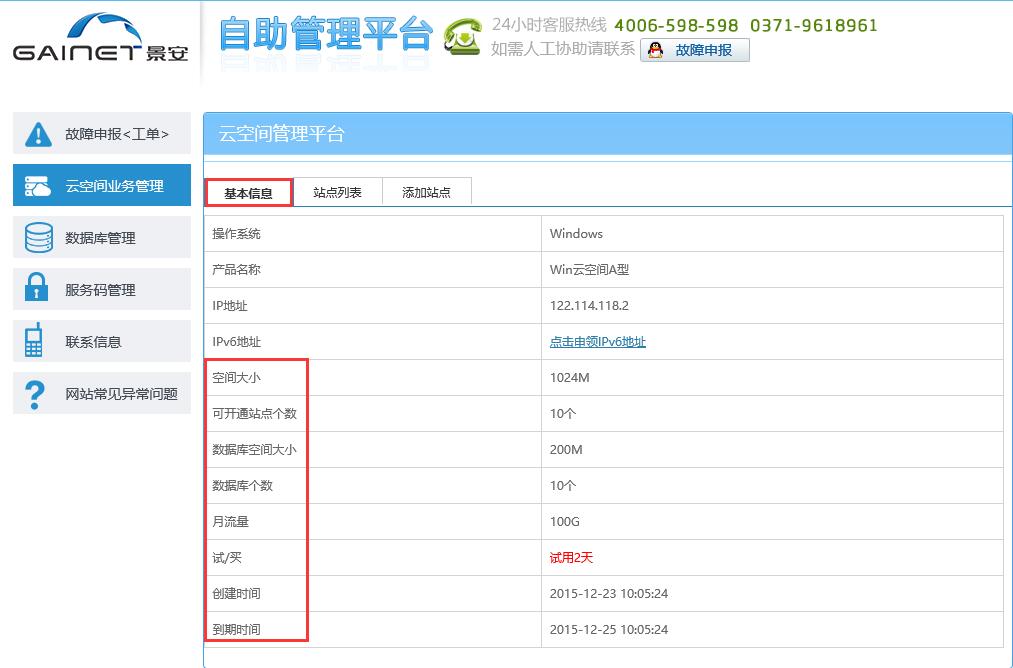Click the database cylinder icon in sidebar

[x=38, y=238]
